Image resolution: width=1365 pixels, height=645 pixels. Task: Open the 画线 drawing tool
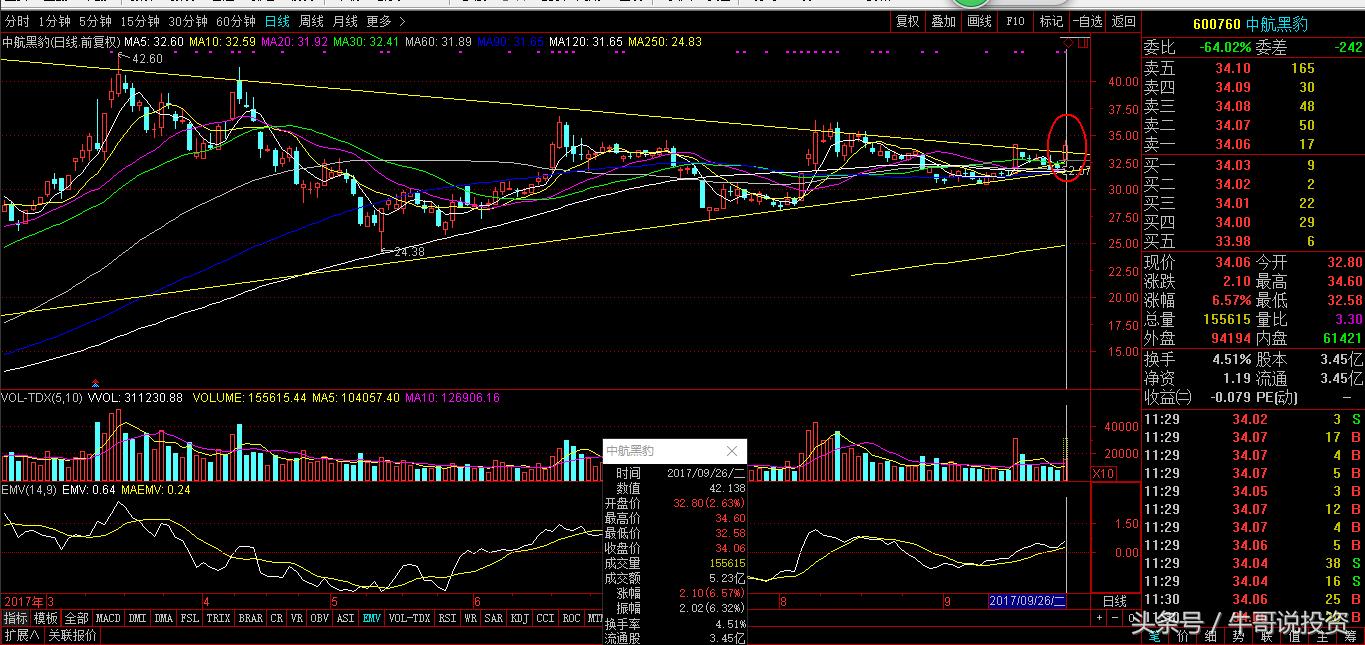click(x=979, y=21)
